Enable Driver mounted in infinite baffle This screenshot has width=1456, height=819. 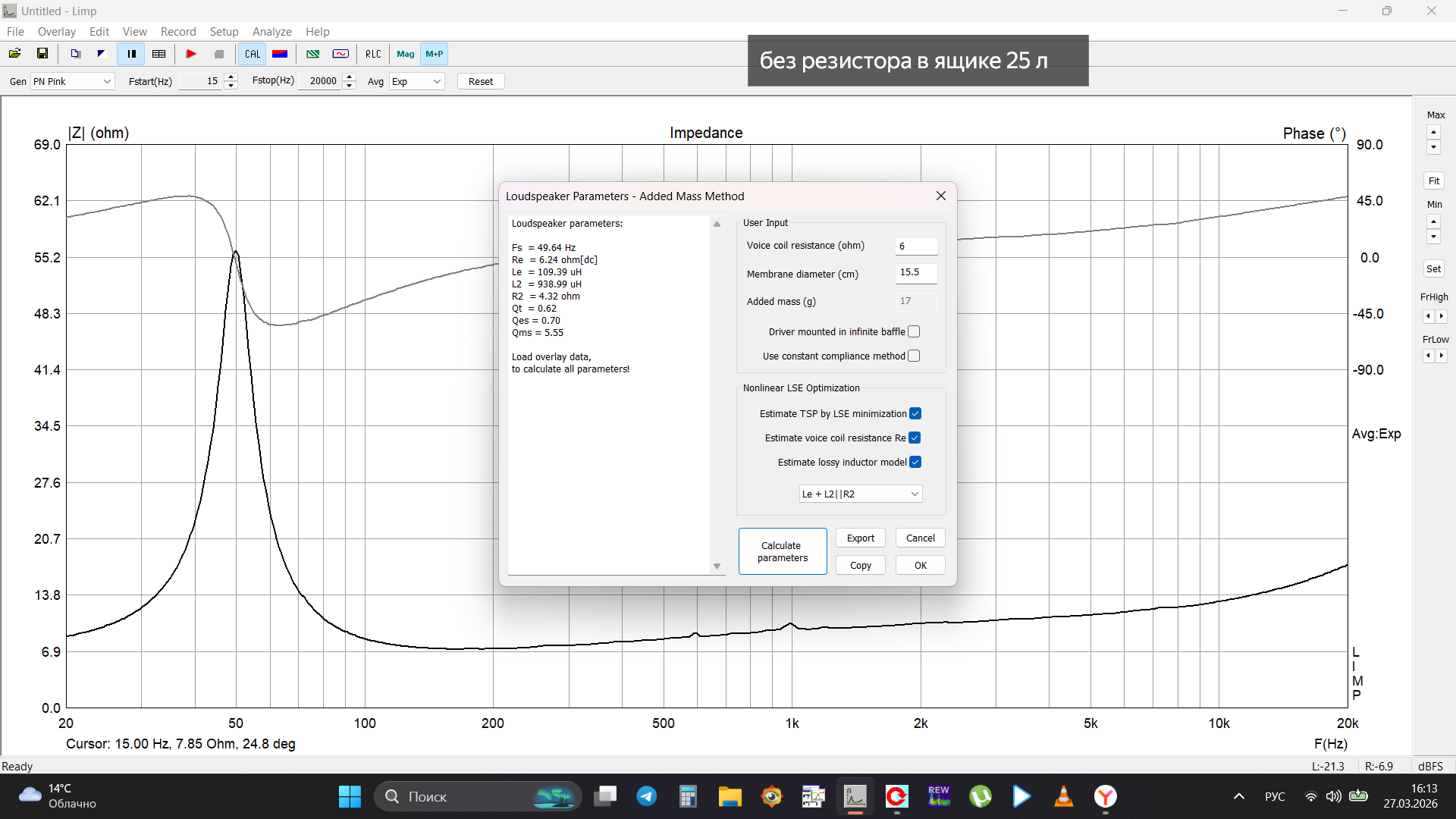coord(914,331)
